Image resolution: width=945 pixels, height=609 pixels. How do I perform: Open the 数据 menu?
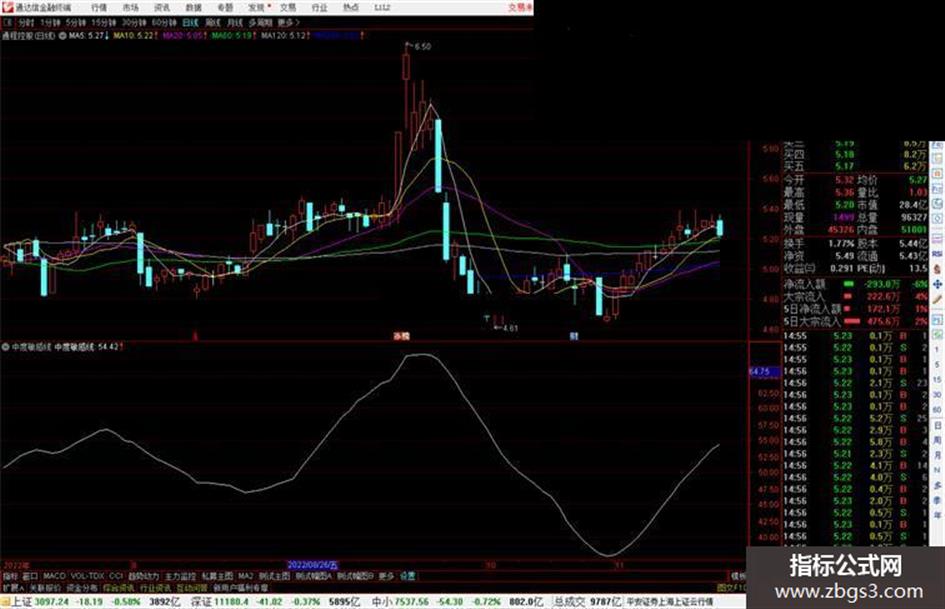tap(193, 8)
